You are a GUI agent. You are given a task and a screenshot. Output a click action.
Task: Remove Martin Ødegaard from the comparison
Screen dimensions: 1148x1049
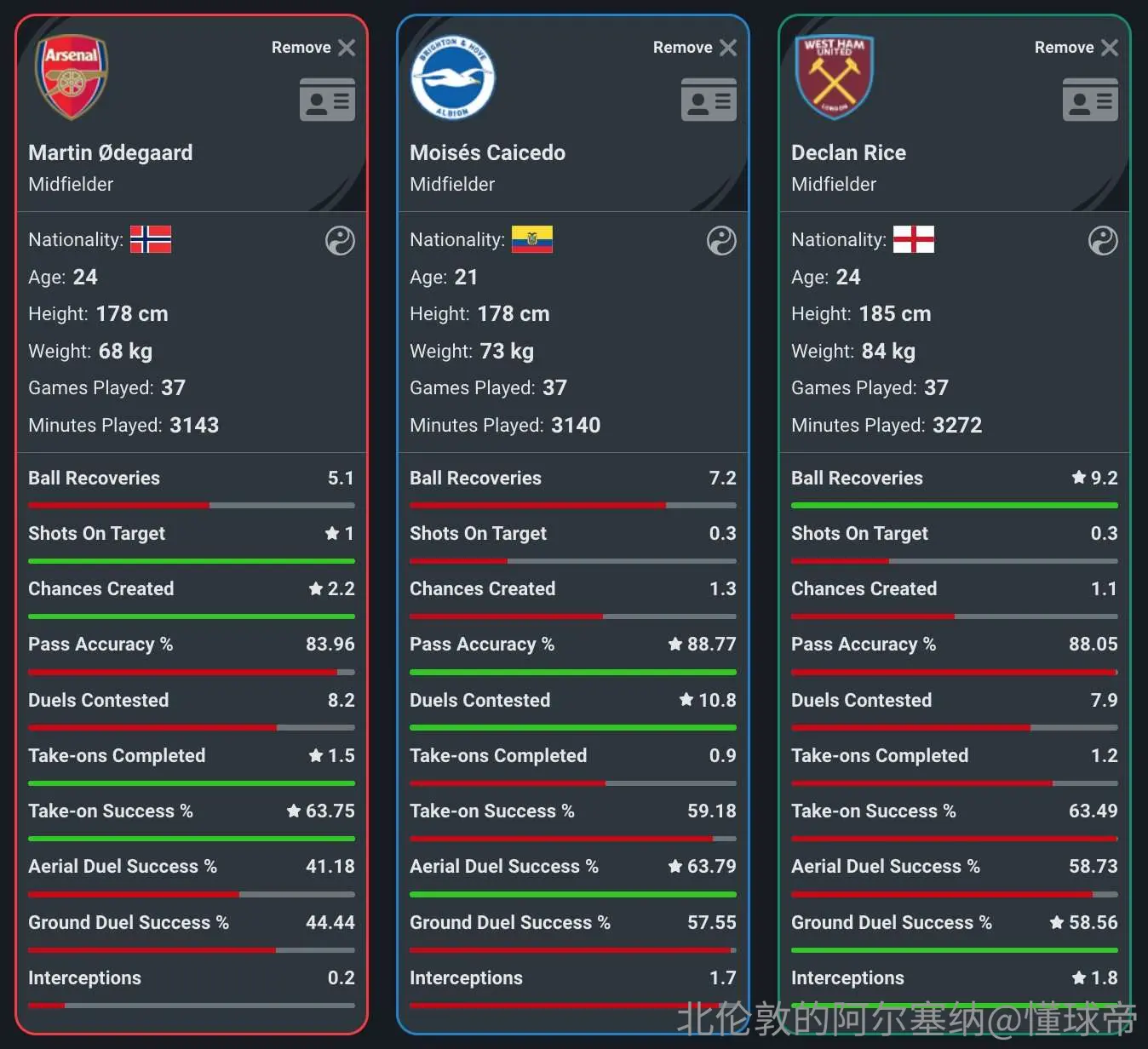tap(313, 48)
